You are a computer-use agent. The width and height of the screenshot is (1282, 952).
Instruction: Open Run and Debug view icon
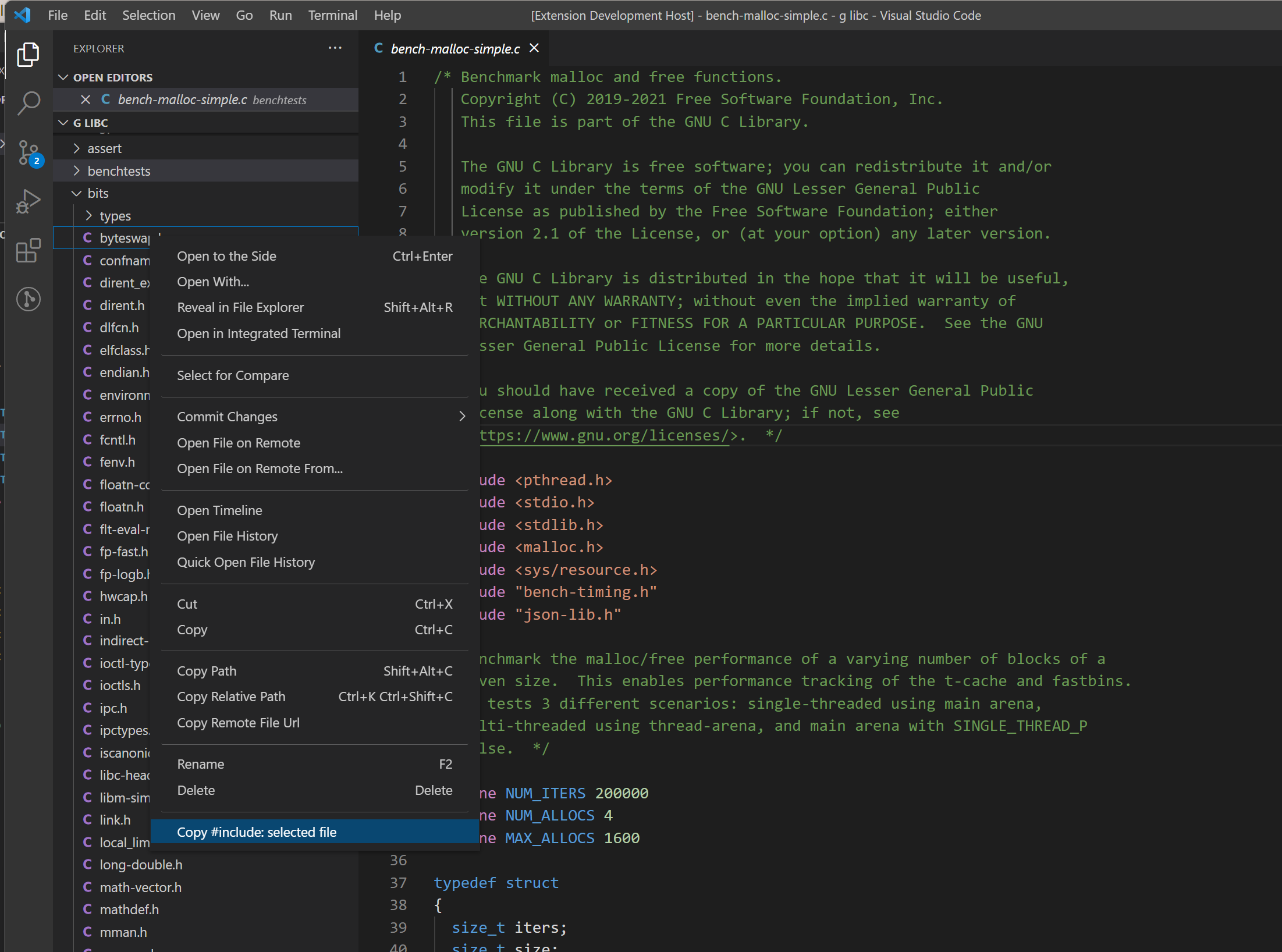coord(28,202)
